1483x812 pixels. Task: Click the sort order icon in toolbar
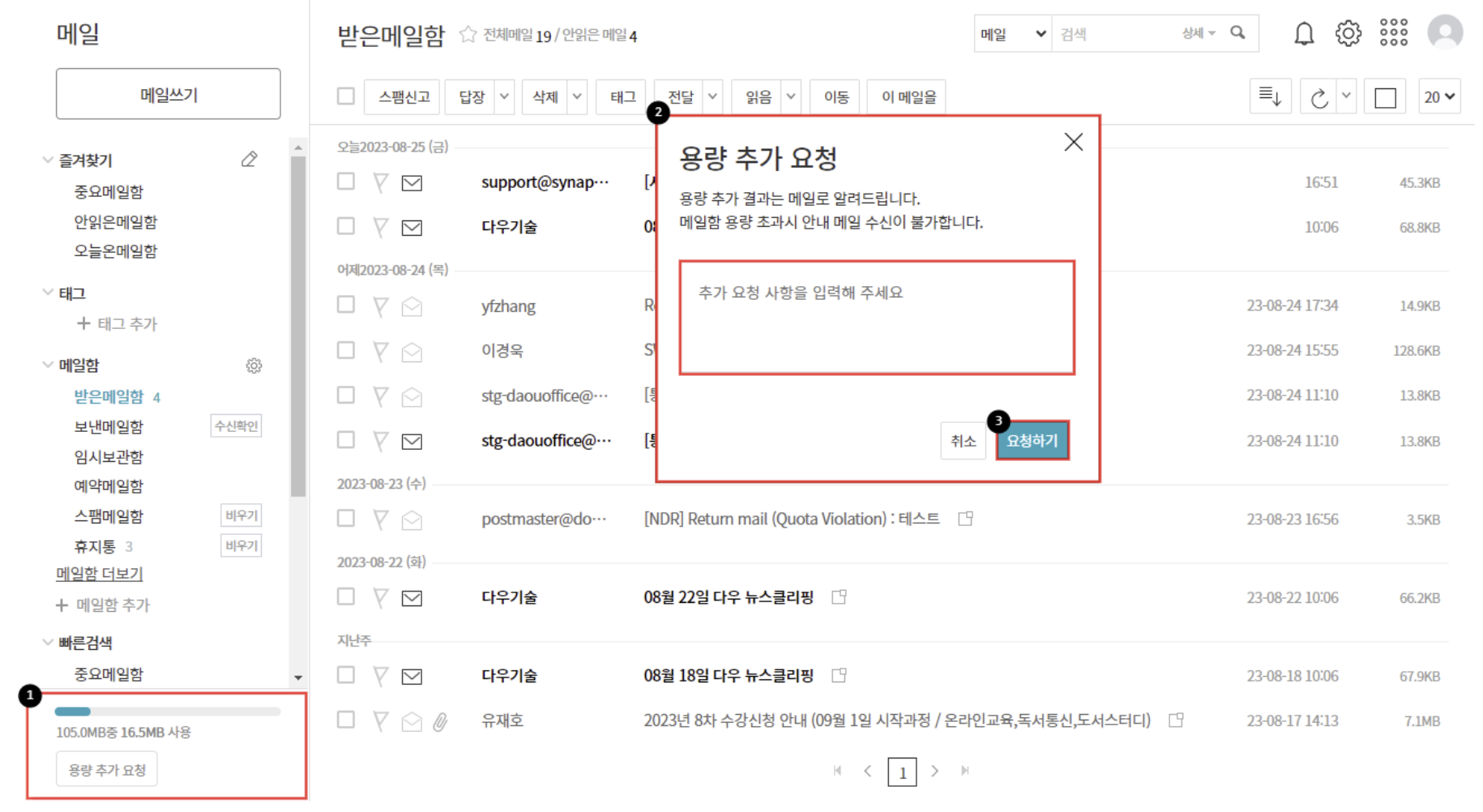(x=1269, y=97)
